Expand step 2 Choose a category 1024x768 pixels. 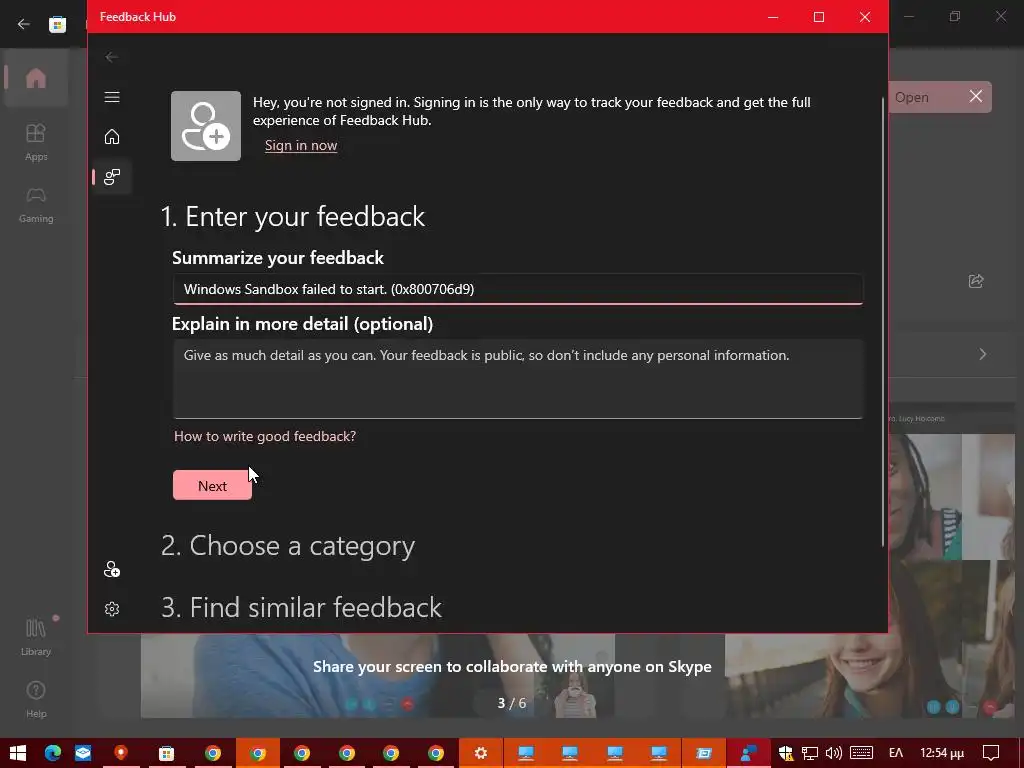click(x=288, y=545)
